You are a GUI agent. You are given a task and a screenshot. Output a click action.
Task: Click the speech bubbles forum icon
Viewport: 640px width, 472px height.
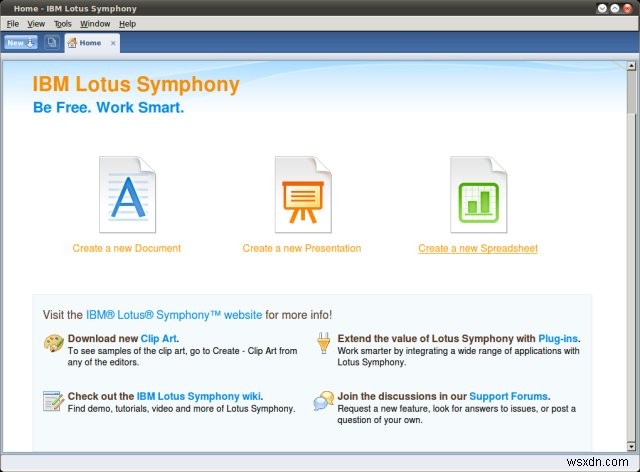[324, 401]
